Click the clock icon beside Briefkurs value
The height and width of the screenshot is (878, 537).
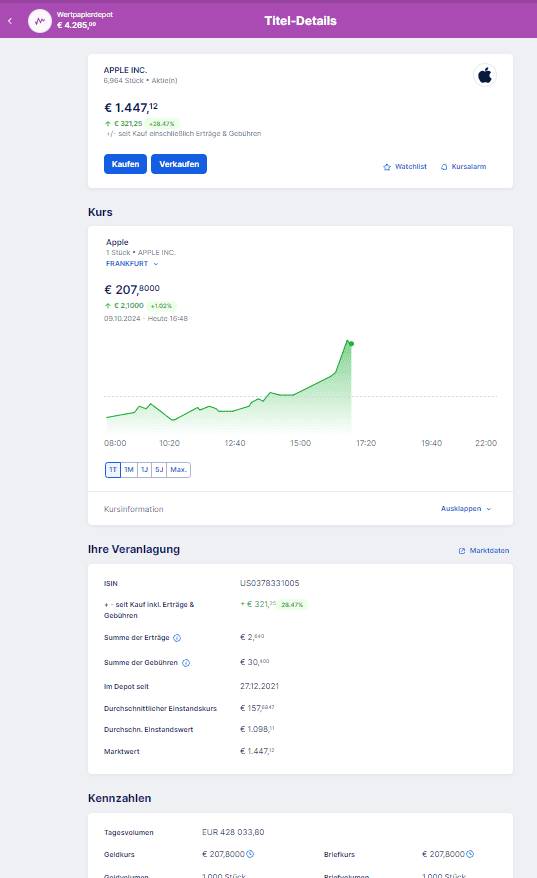pyautogui.click(x=470, y=854)
